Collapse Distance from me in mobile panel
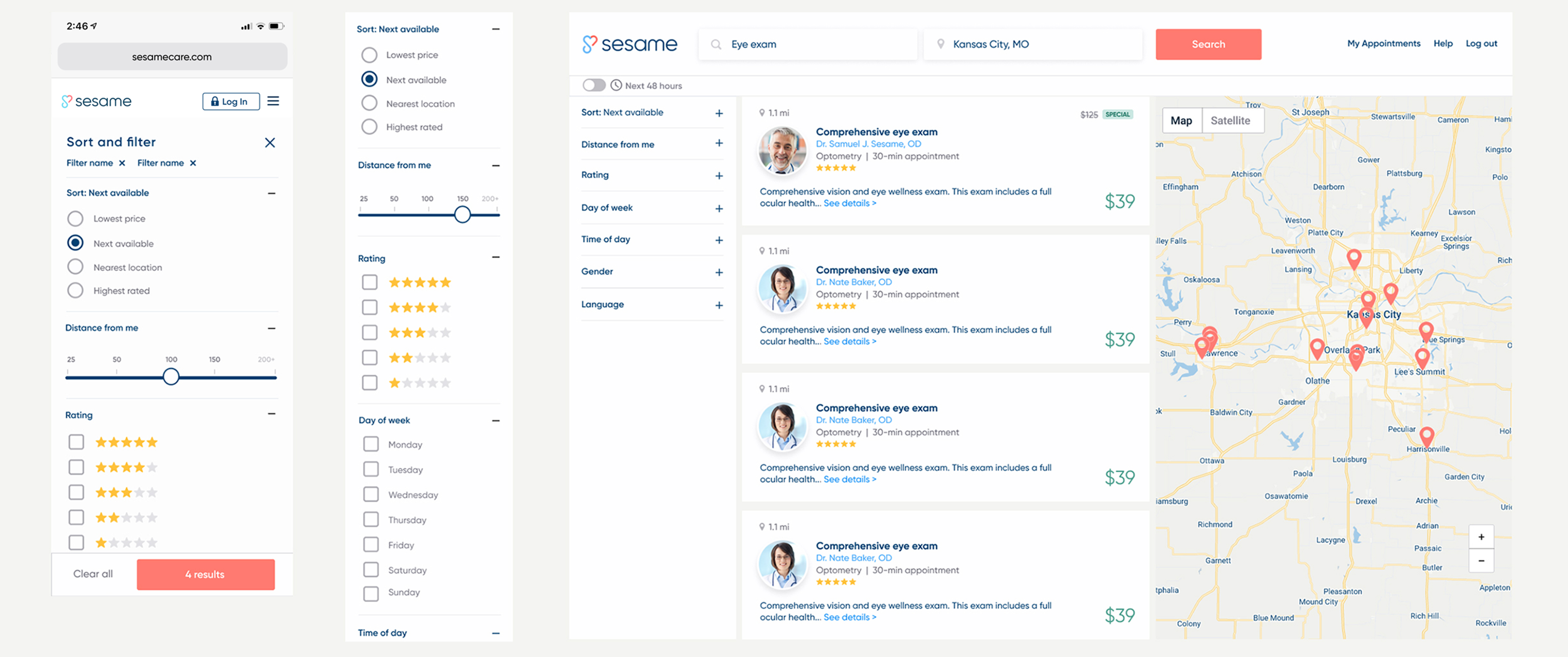1568x657 pixels. coord(272,328)
